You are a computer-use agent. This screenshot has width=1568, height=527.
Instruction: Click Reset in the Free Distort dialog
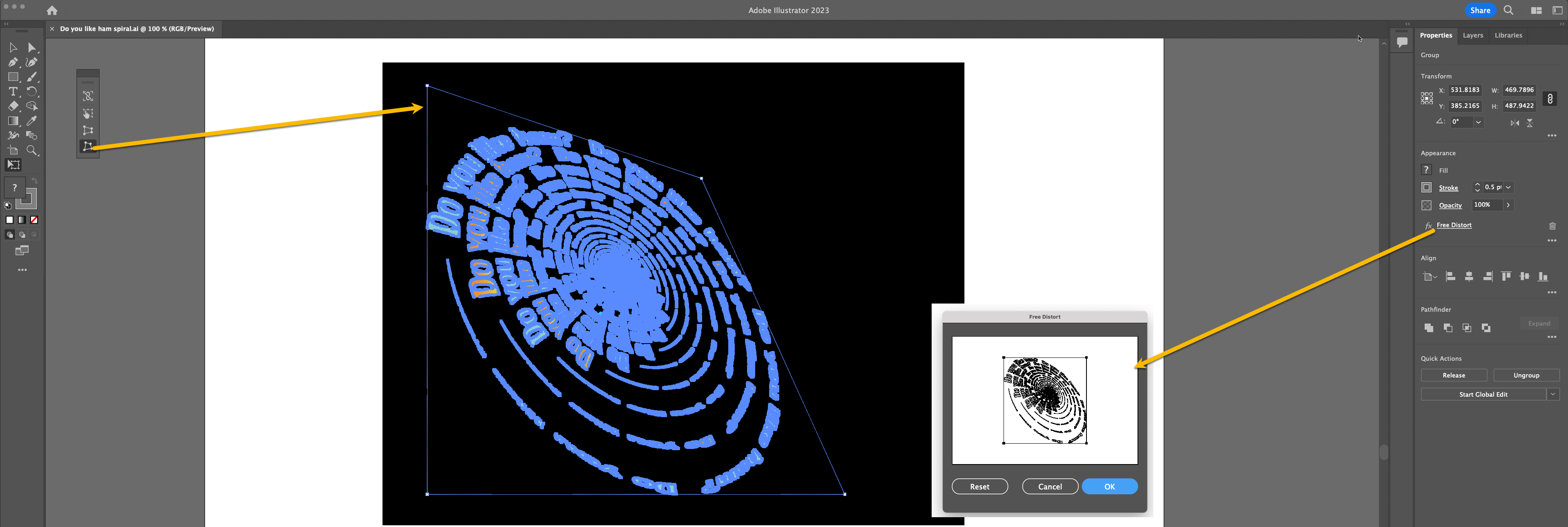[x=980, y=486]
